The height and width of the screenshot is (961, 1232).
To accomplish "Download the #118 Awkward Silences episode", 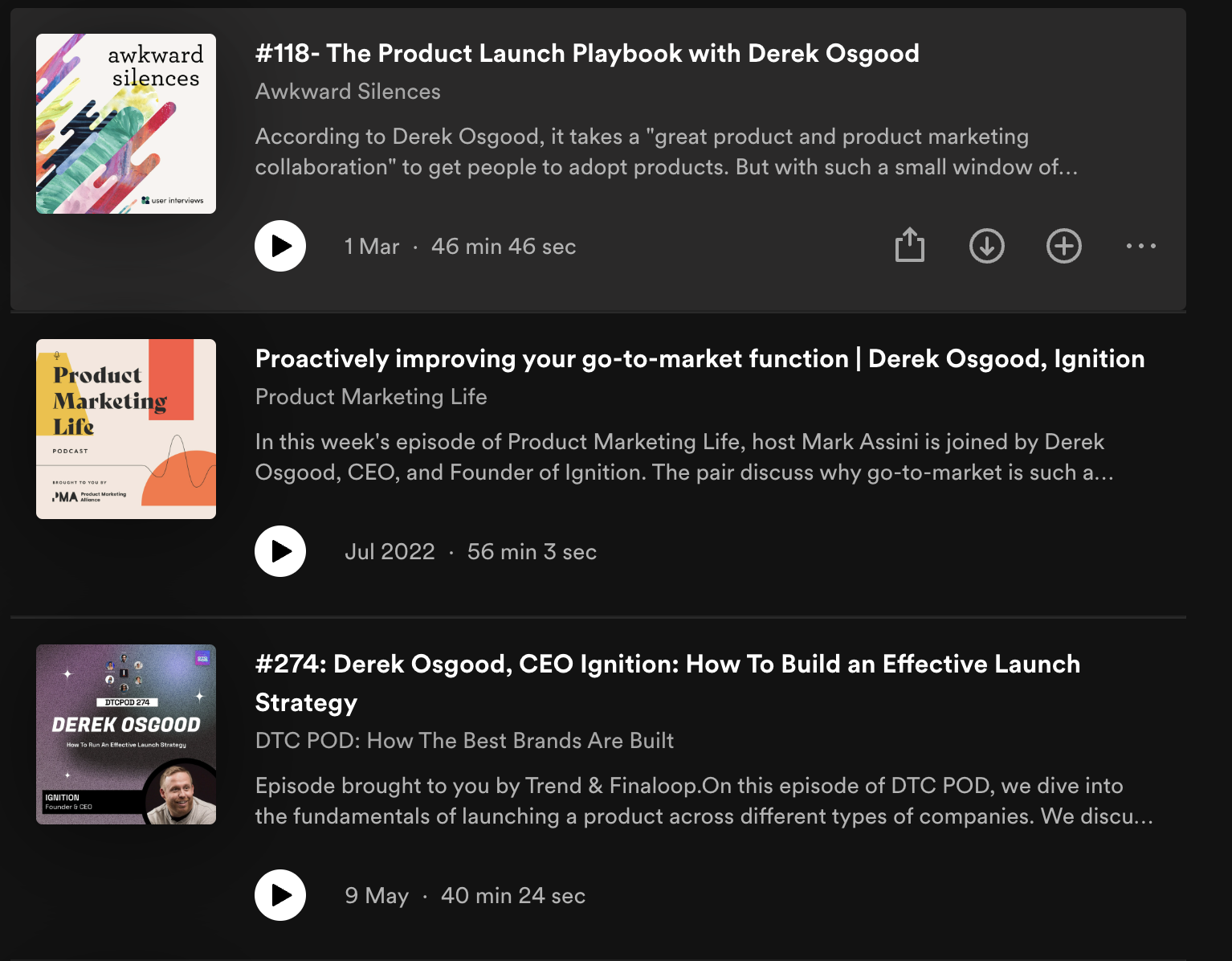I will tap(987, 246).
